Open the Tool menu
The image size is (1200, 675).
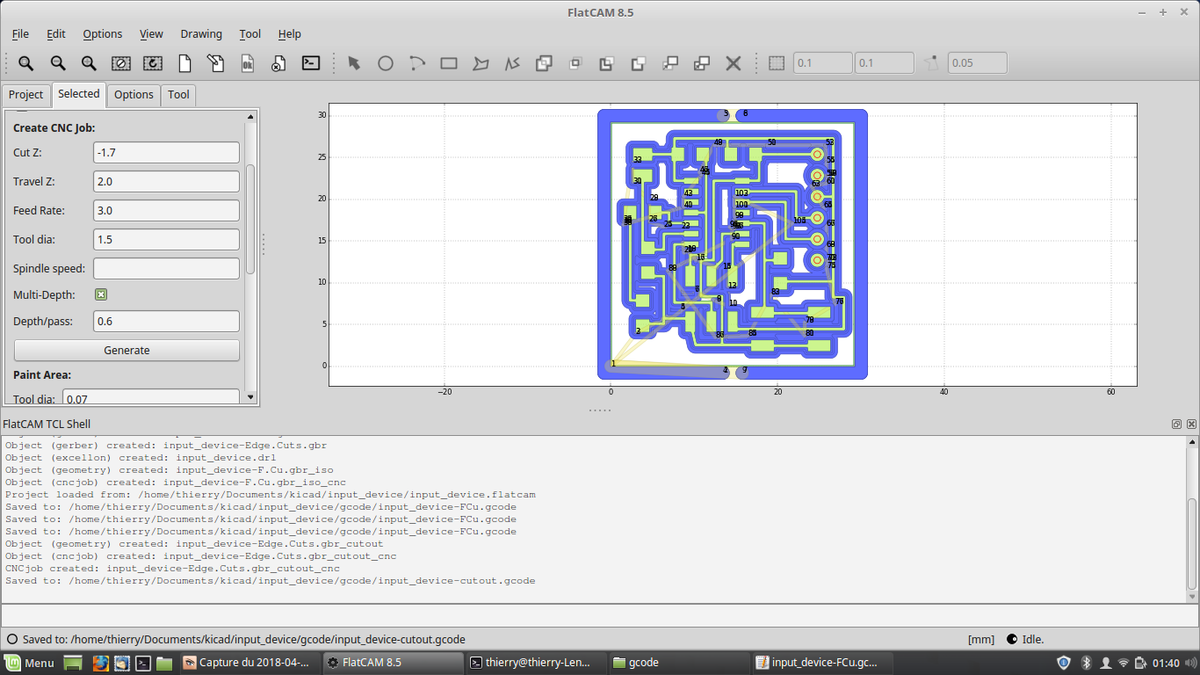(x=250, y=34)
